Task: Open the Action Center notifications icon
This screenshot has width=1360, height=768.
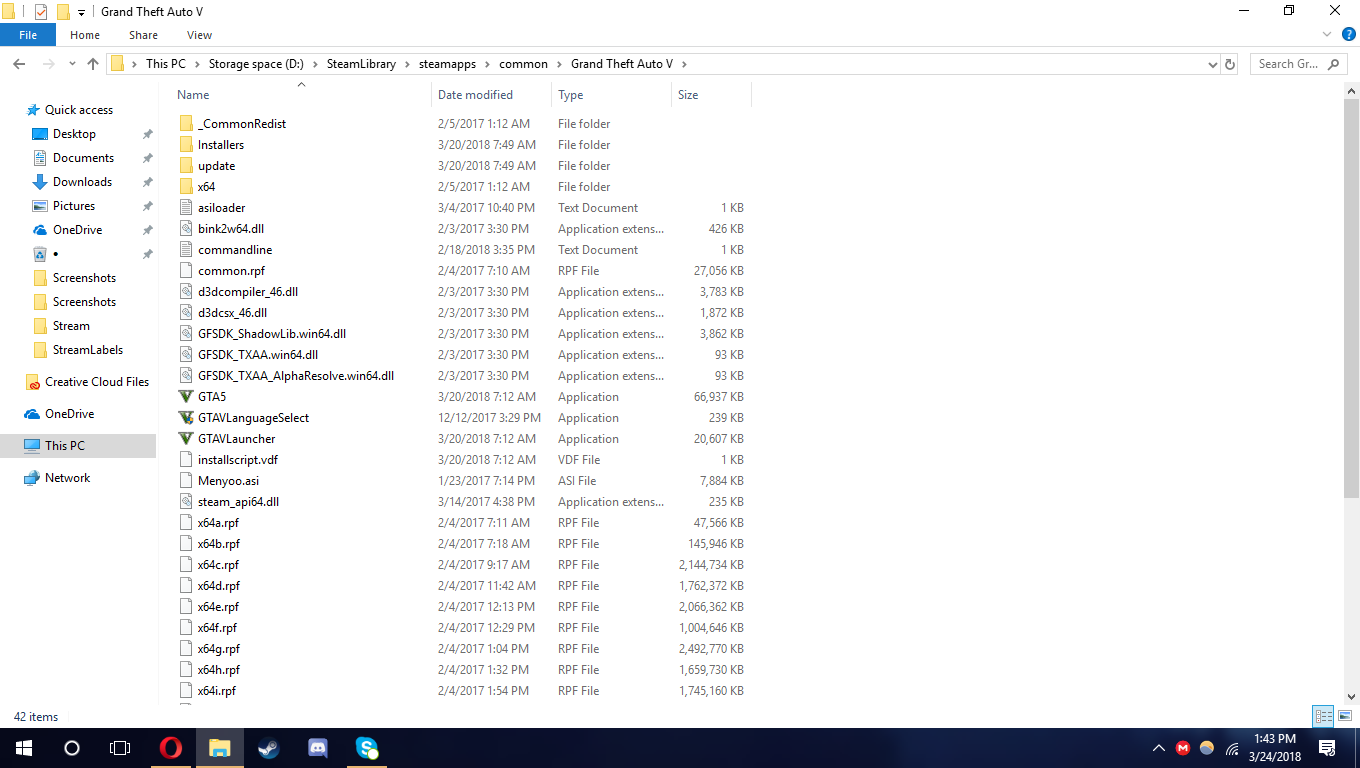Action: tap(1328, 748)
